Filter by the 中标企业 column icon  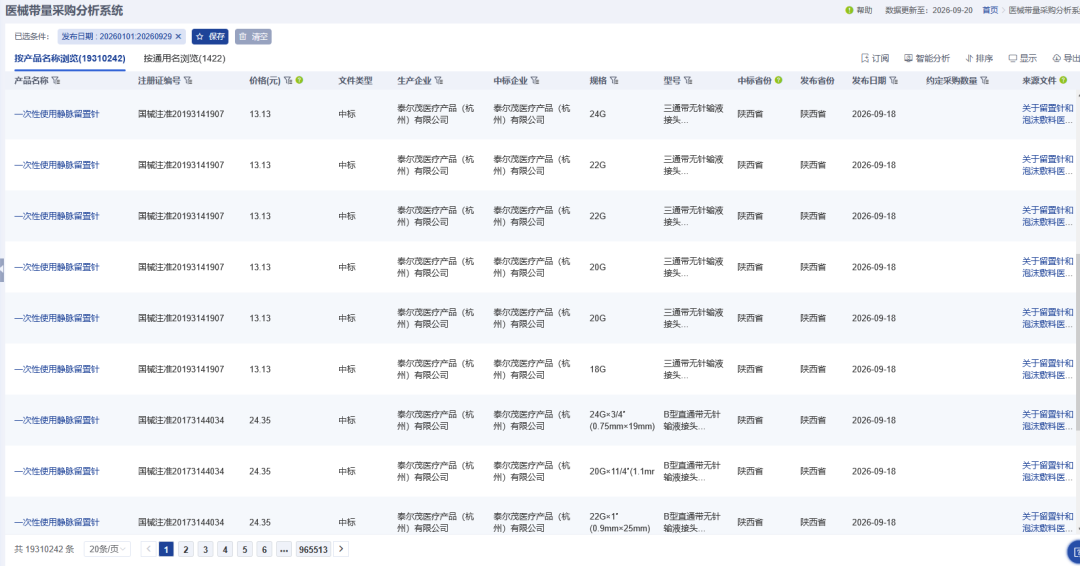535,81
